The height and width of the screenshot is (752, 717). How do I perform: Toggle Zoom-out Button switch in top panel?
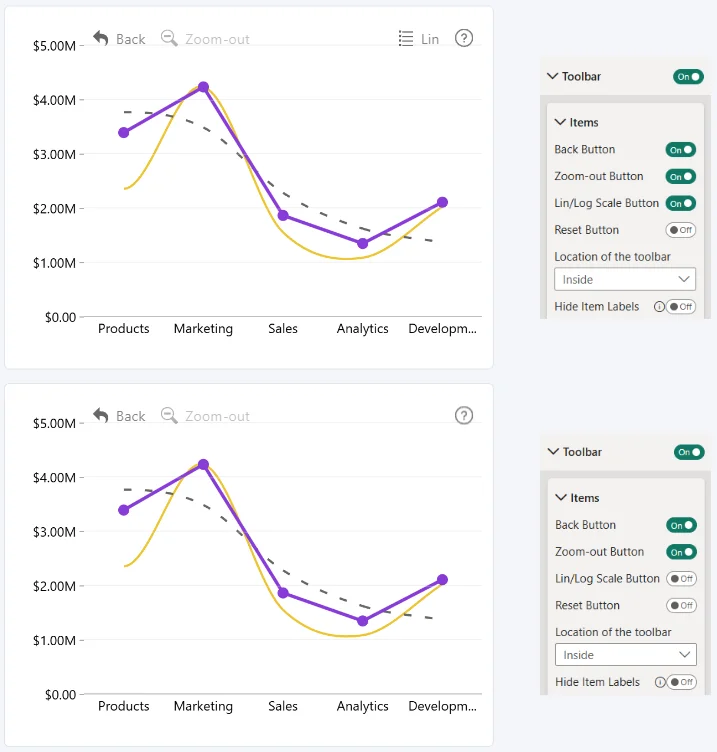click(681, 176)
